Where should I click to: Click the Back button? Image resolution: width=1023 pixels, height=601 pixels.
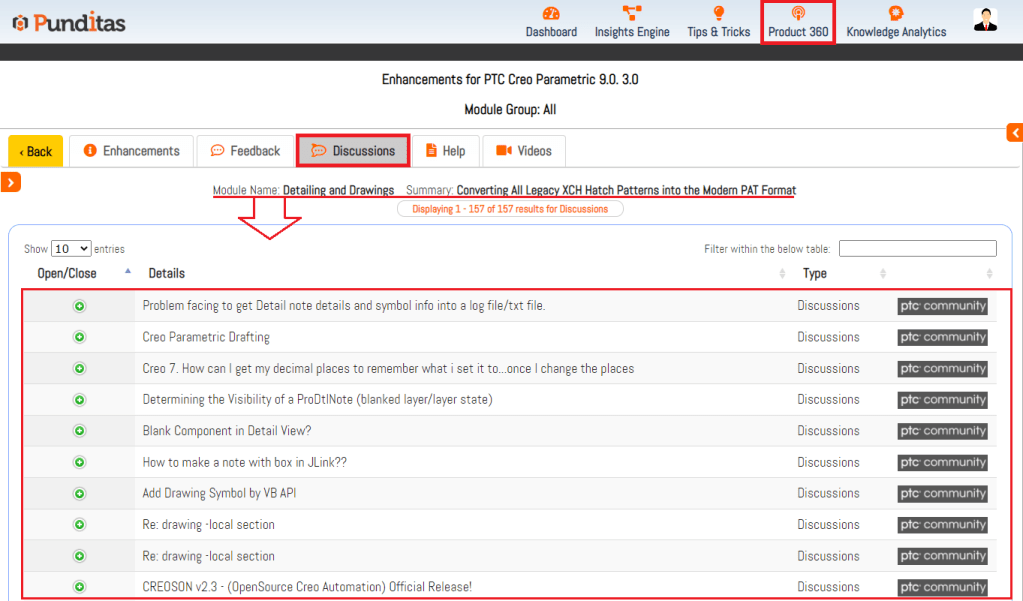point(35,151)
